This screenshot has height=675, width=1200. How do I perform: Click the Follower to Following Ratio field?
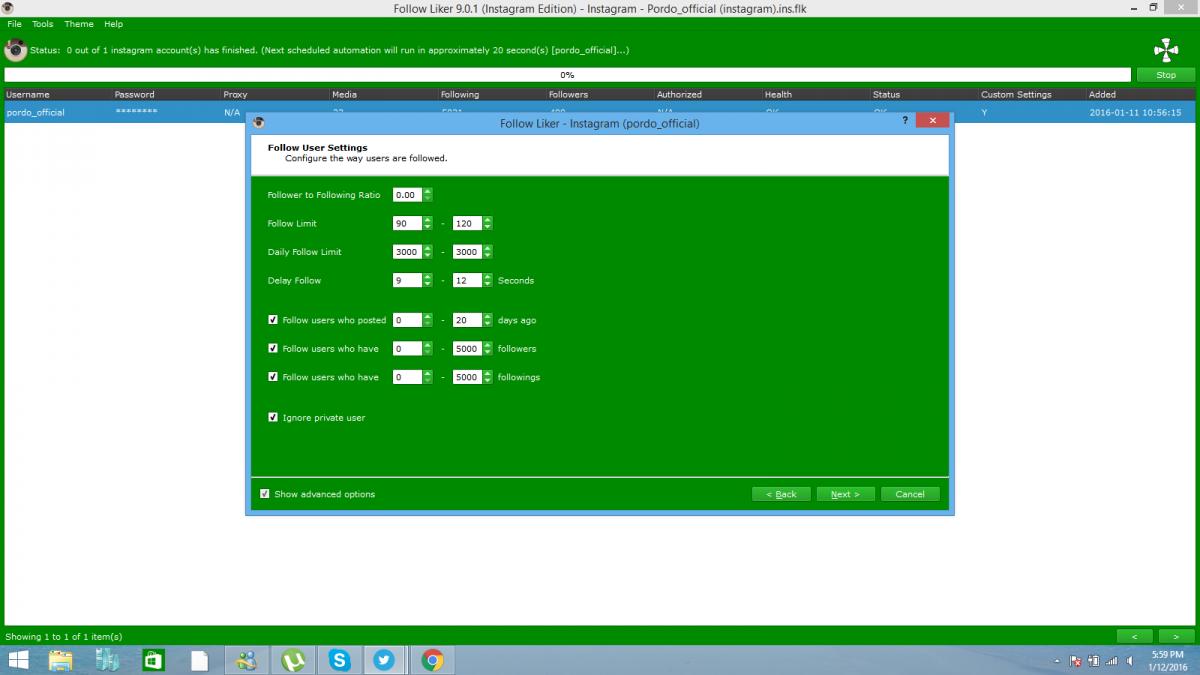point(408,195)
